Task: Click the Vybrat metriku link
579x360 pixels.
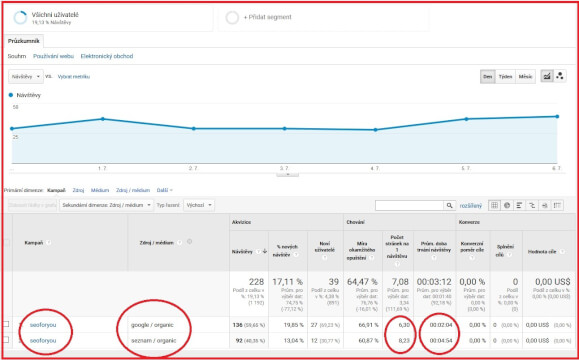Action: pos(74,77)
